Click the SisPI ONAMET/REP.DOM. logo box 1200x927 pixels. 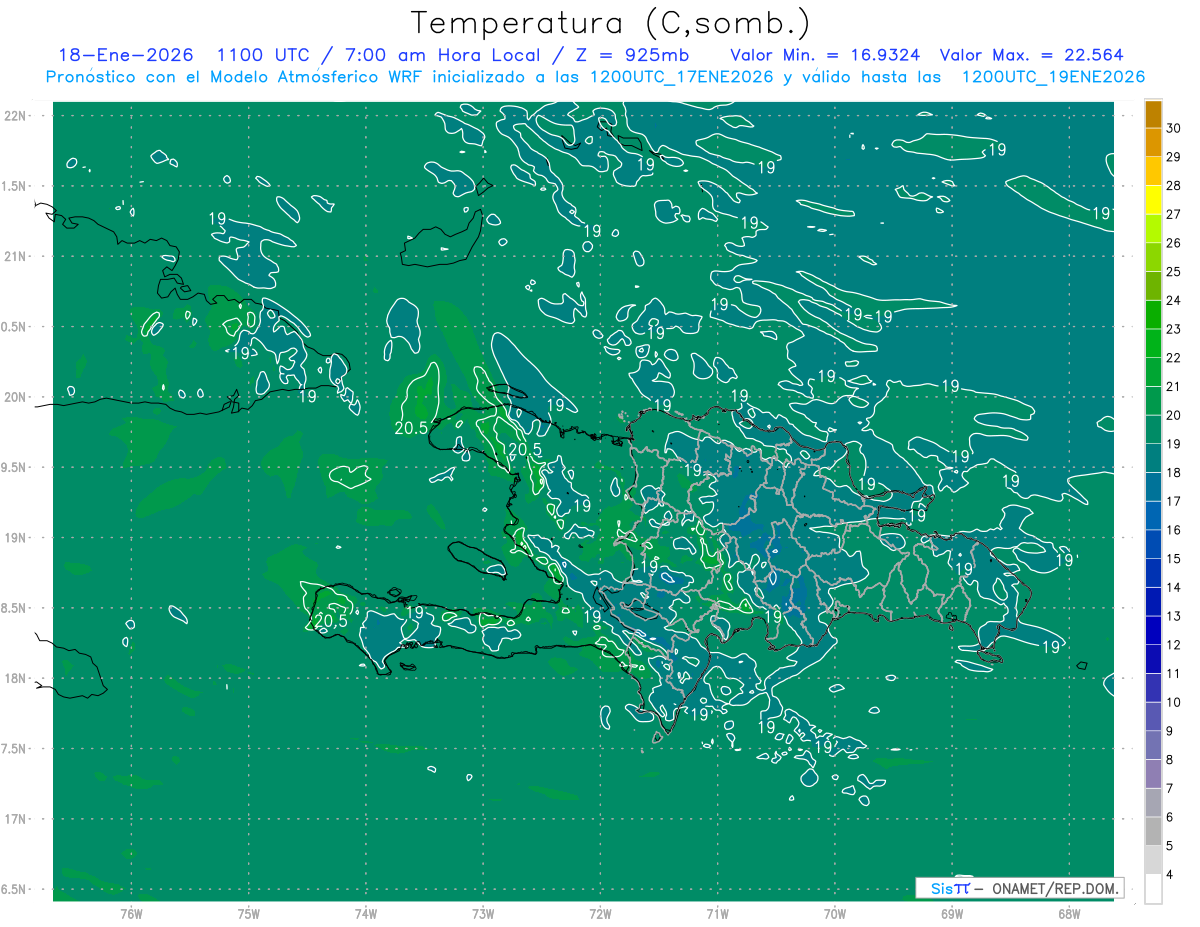click(x=1019, y=888)
